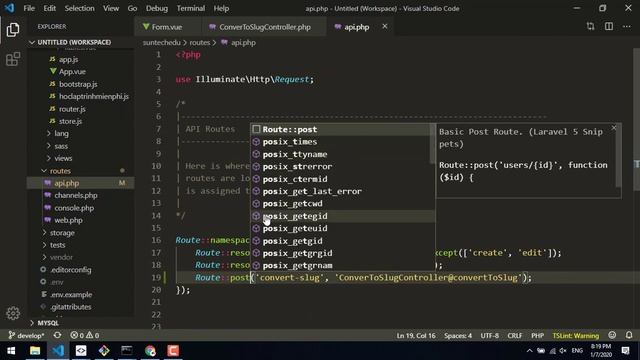This screenshot has height=360, width=640.
Task: Open bootstrap.js in the explorer
Action: (78, 84)
